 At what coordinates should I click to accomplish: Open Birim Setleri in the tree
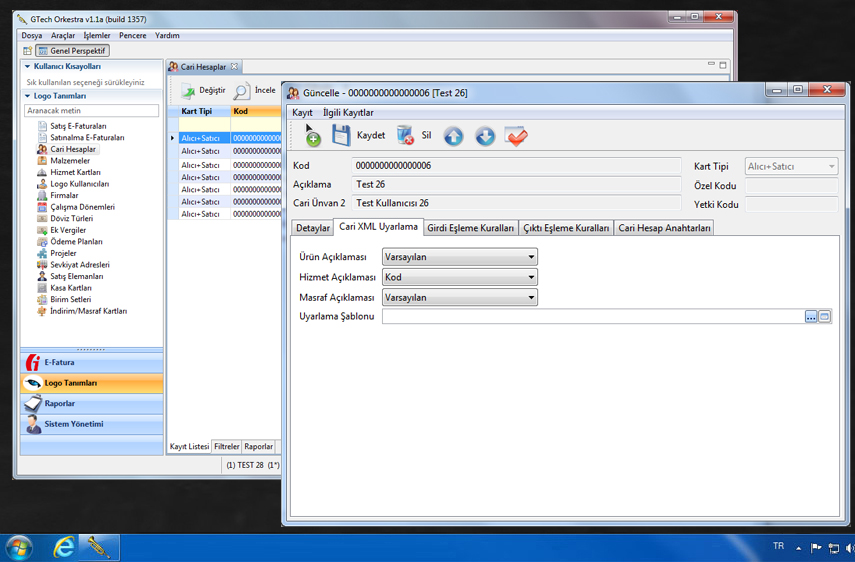click(x=70, y=299)
